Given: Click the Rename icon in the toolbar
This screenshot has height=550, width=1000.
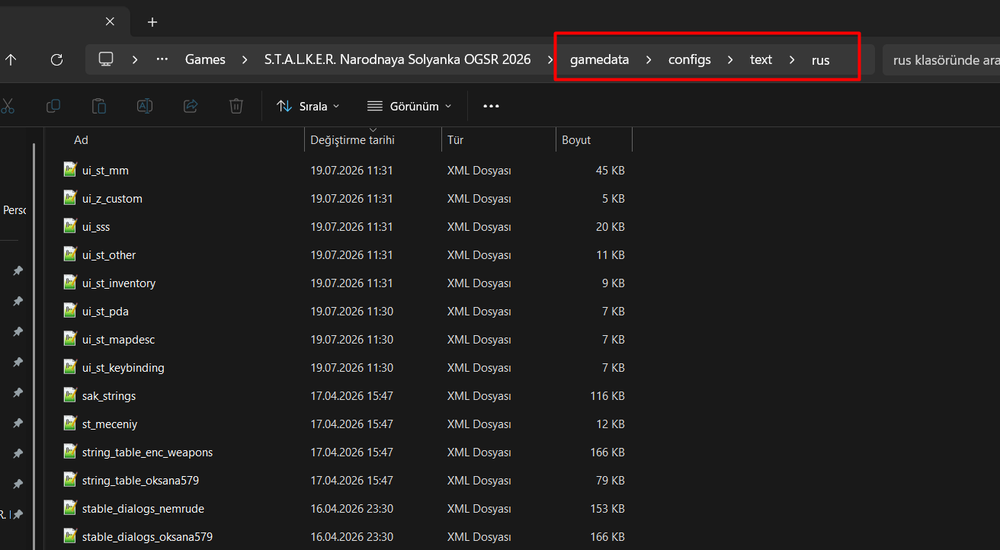Looking at the screenshot, I should (x=145, y=106).
